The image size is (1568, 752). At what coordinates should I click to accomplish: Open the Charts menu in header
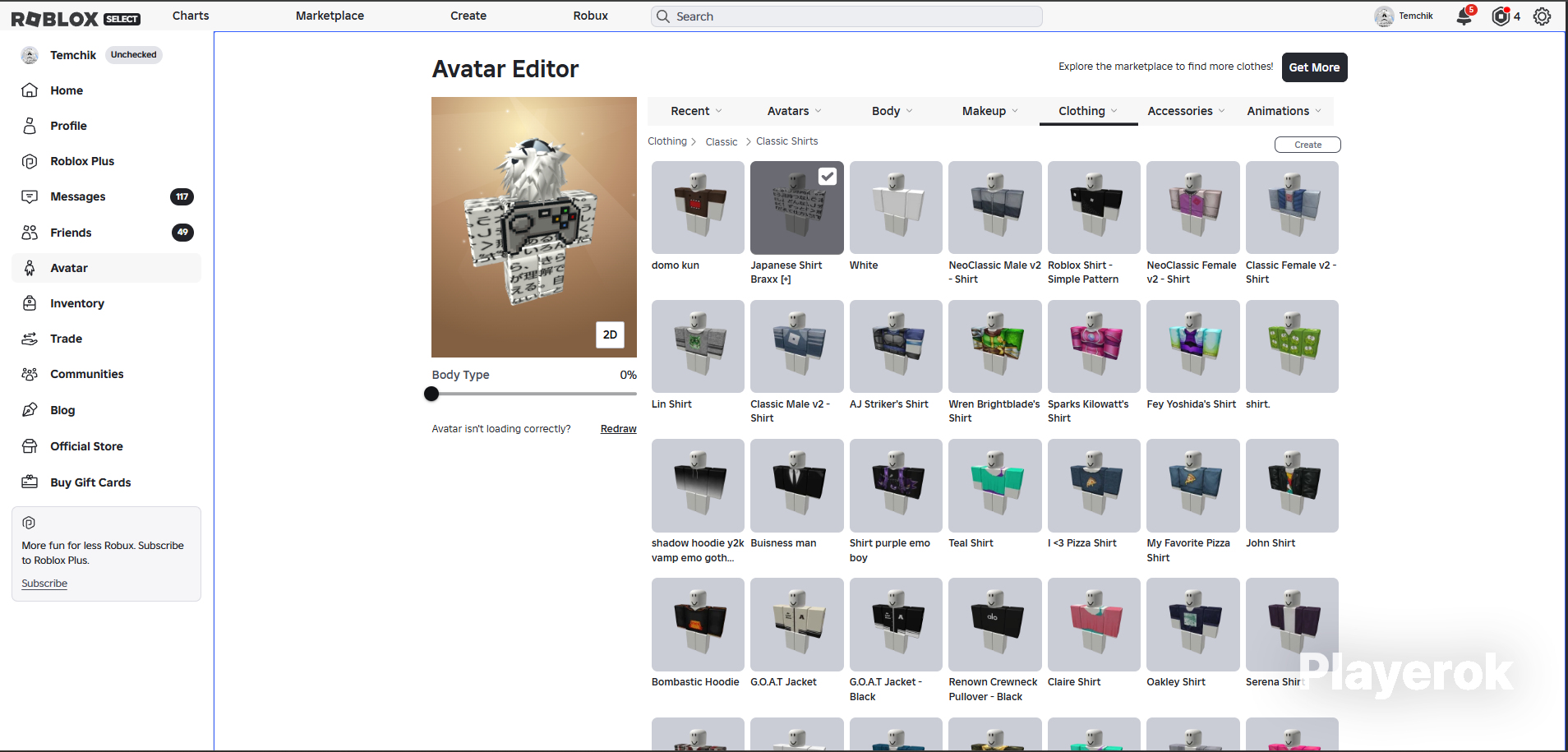coord(191,16)
